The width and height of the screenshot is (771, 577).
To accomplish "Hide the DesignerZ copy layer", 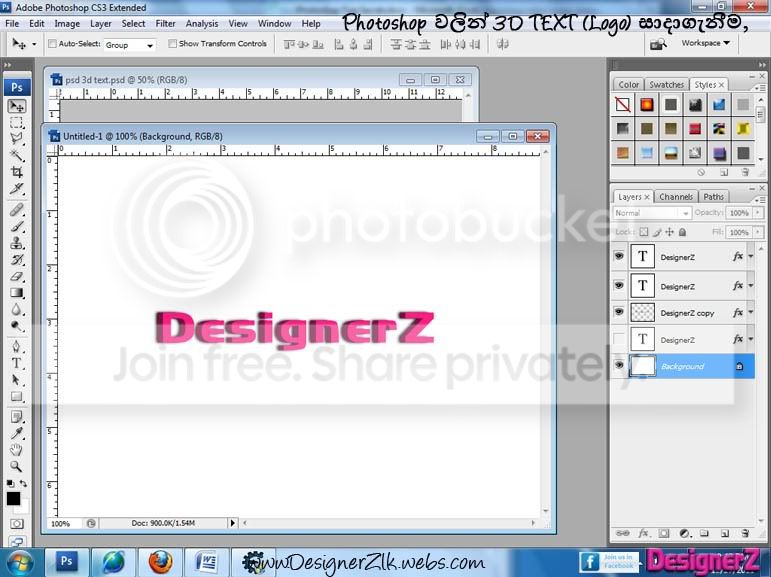I will click(x=619, y=312).
